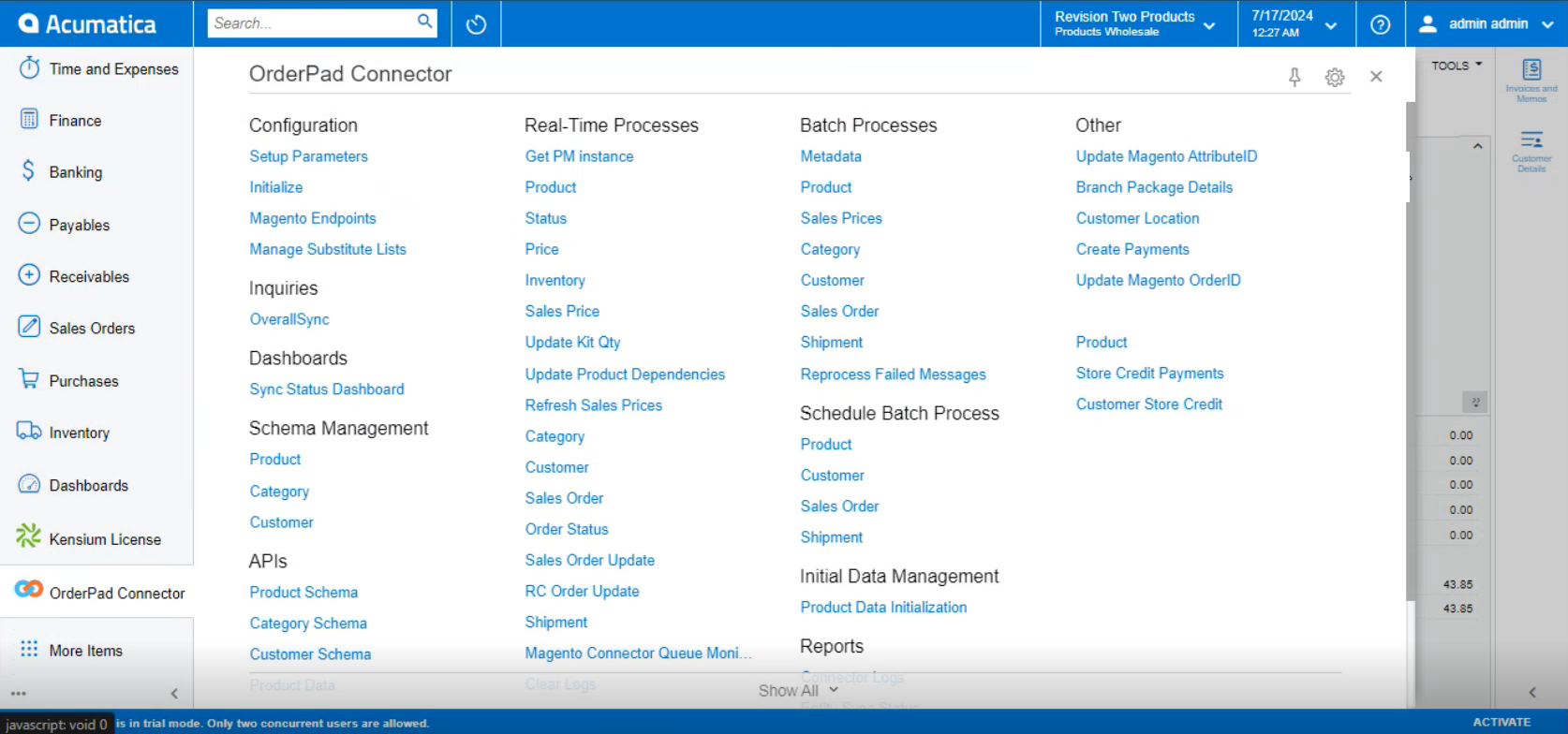Viewport: 1568px width, 734px height.
Task: Open Get PM instance link
Action: coord(579,156)
